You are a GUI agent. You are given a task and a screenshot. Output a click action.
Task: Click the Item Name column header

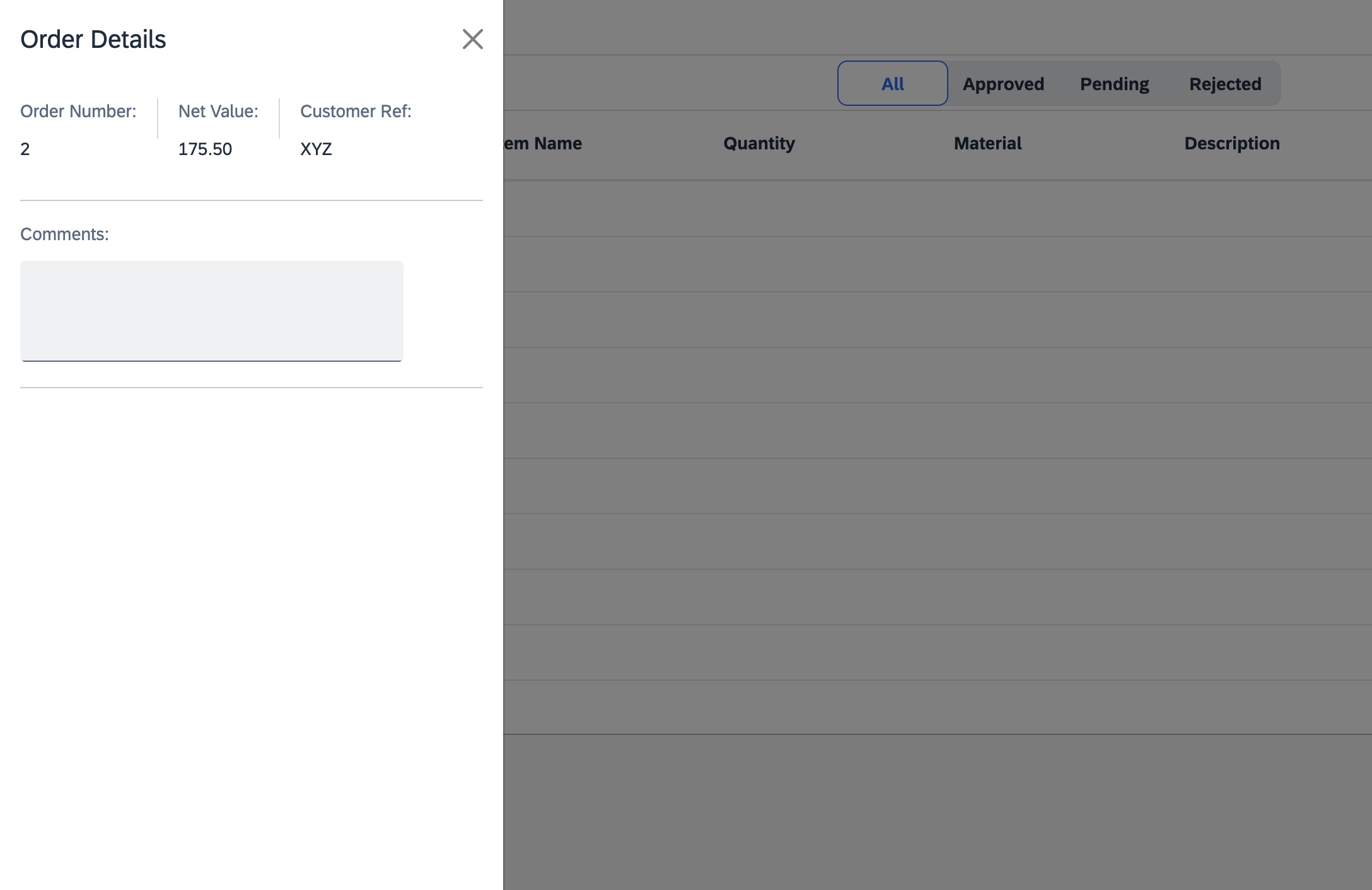[544, 144]
